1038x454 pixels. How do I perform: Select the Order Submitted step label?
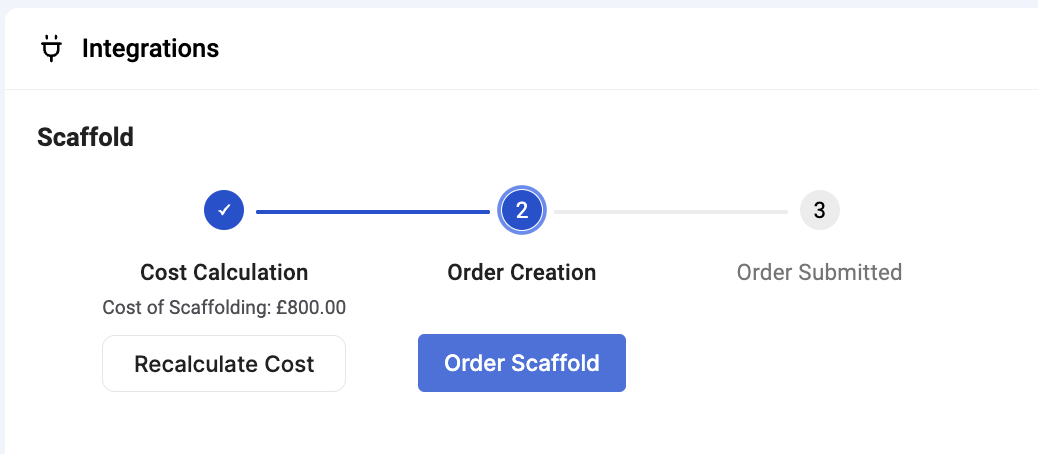coord(820,272)
